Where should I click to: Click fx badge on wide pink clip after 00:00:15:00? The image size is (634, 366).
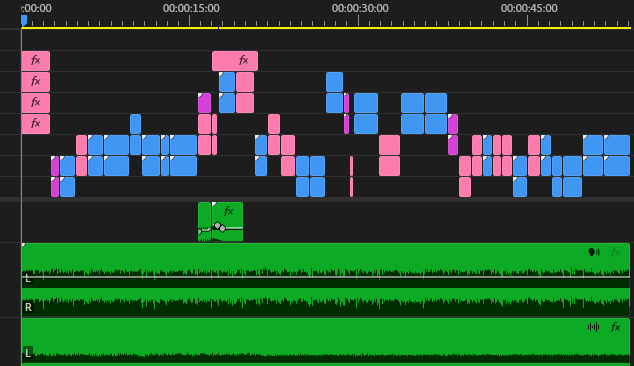point(243,60)
